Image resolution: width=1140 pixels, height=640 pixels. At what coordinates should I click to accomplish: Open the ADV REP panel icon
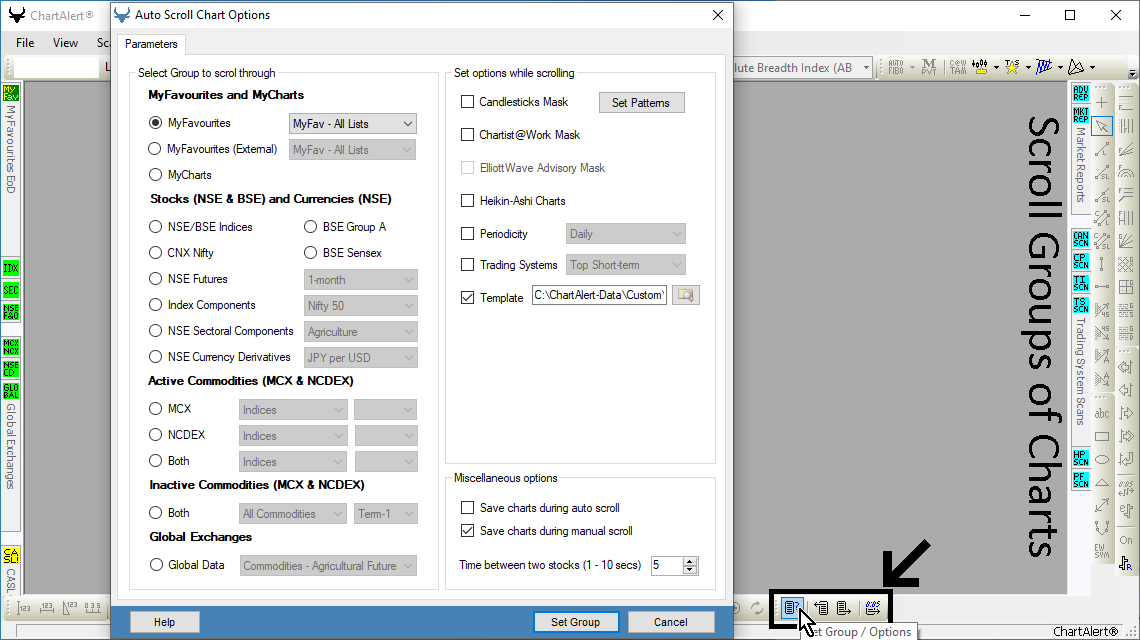[1080, 93]
